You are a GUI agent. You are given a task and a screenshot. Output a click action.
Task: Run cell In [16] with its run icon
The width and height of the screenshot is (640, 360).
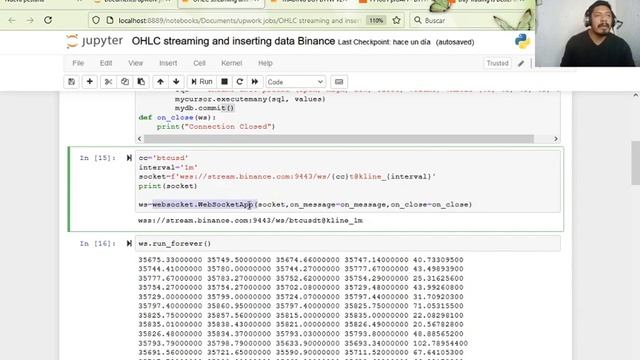(x=129, y=244)
